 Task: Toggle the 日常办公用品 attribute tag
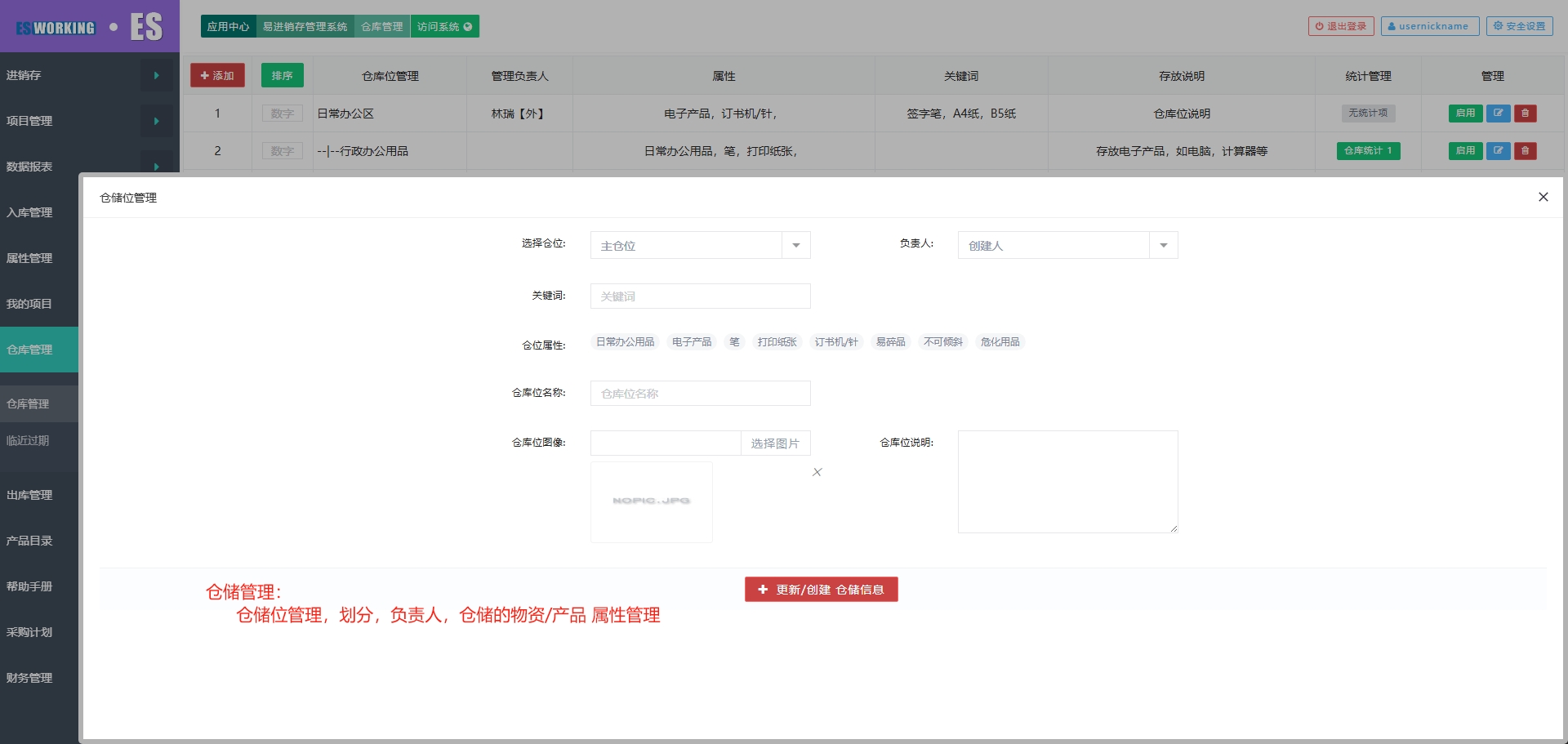[x=625, y=342]
